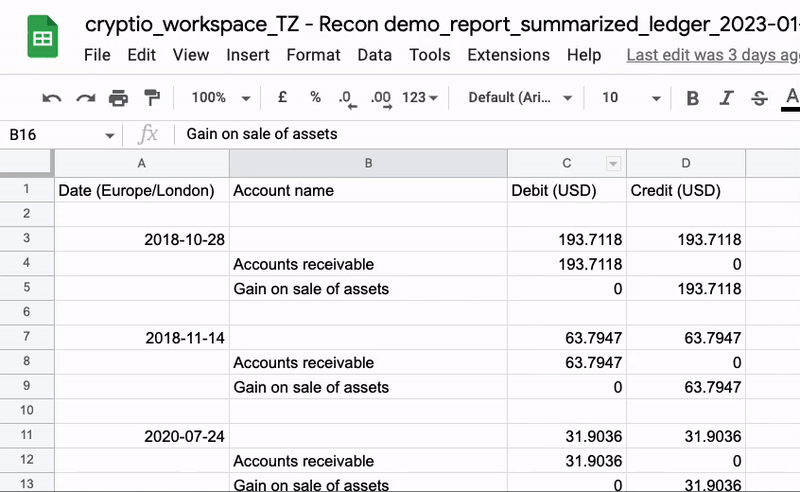800x492 pixels.
Task: Select Accounts receivable in row 12
Action: [368, 461]
